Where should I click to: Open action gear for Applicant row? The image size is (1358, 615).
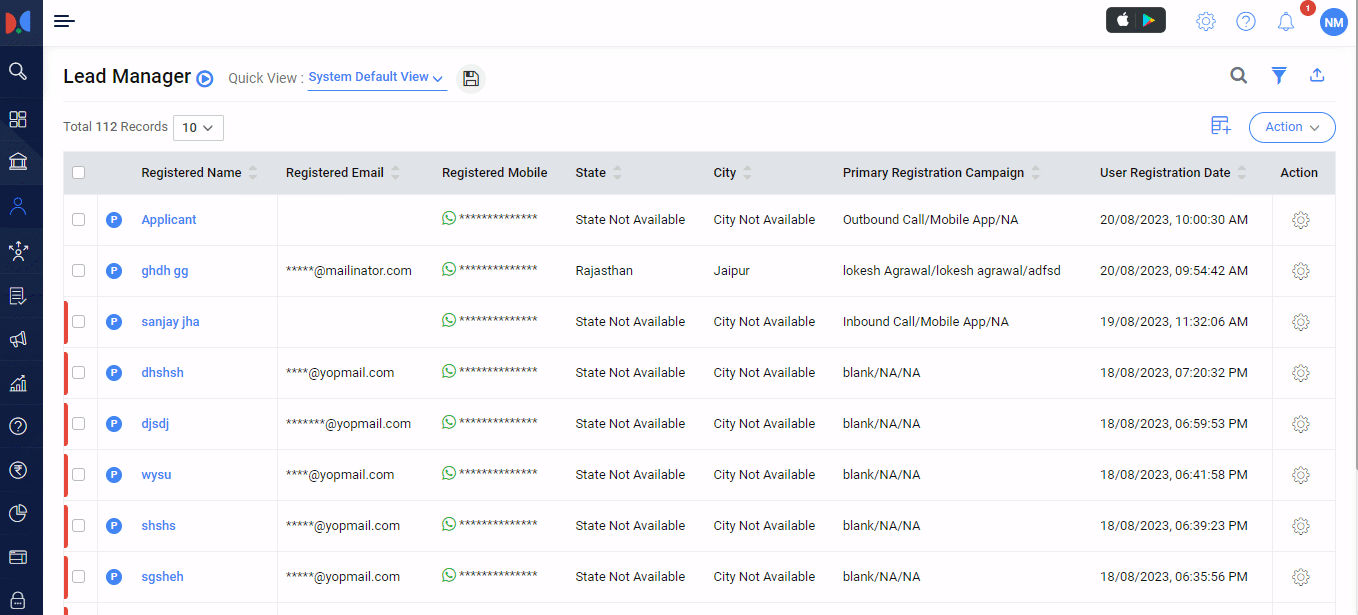(1301, 220)
